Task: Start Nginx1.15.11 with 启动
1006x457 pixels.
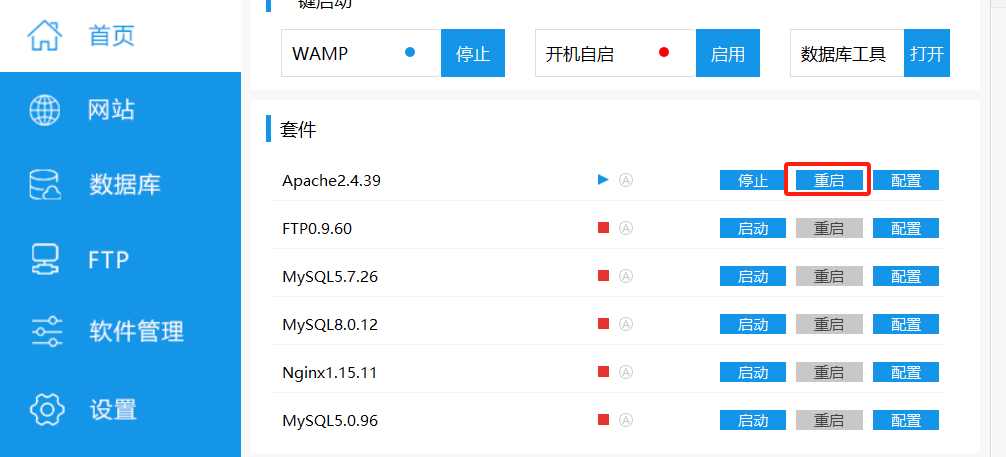Action: pos(753,372)
